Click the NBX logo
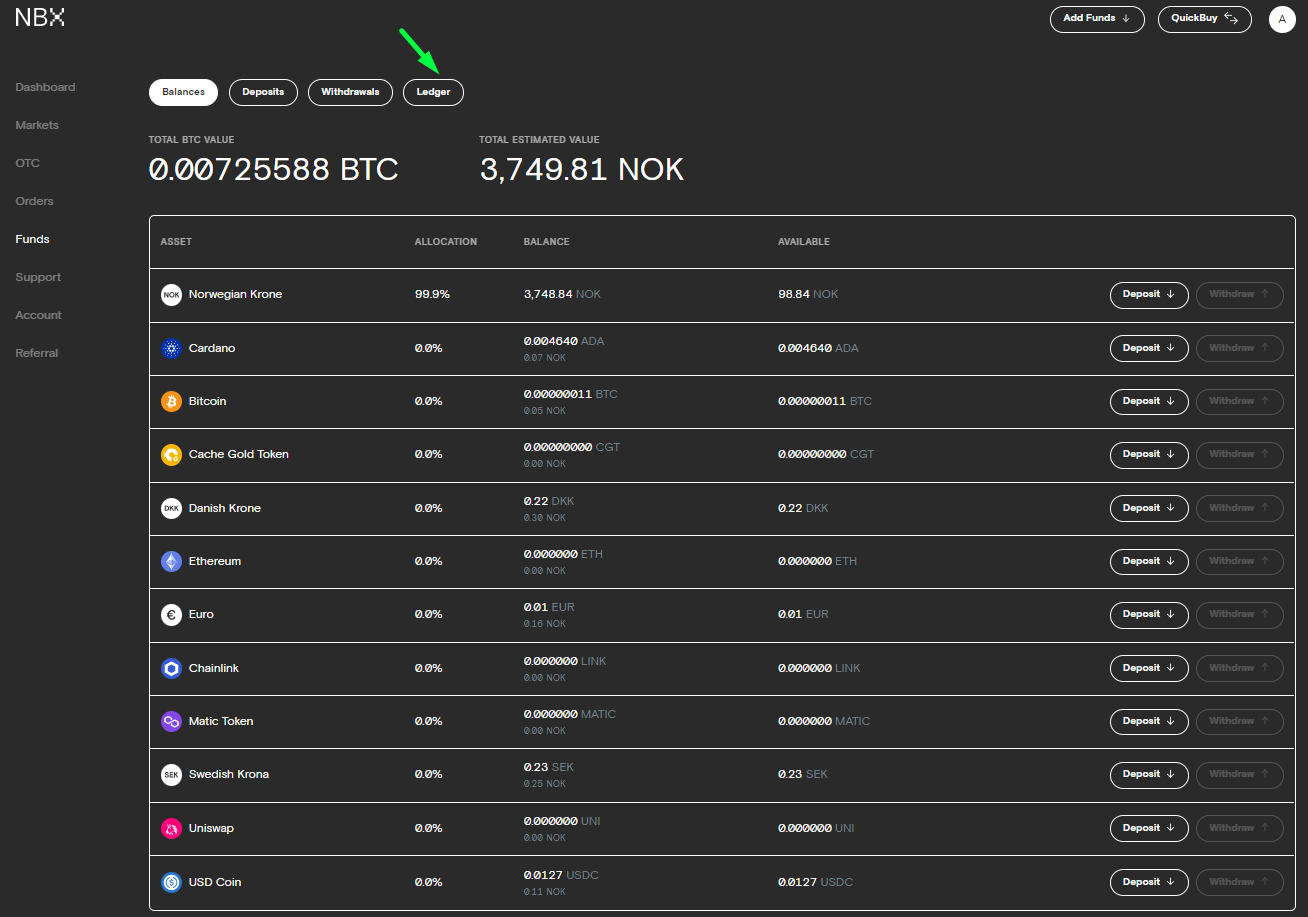This screenshot has width=1308, height=917. [x=40, y=17]
